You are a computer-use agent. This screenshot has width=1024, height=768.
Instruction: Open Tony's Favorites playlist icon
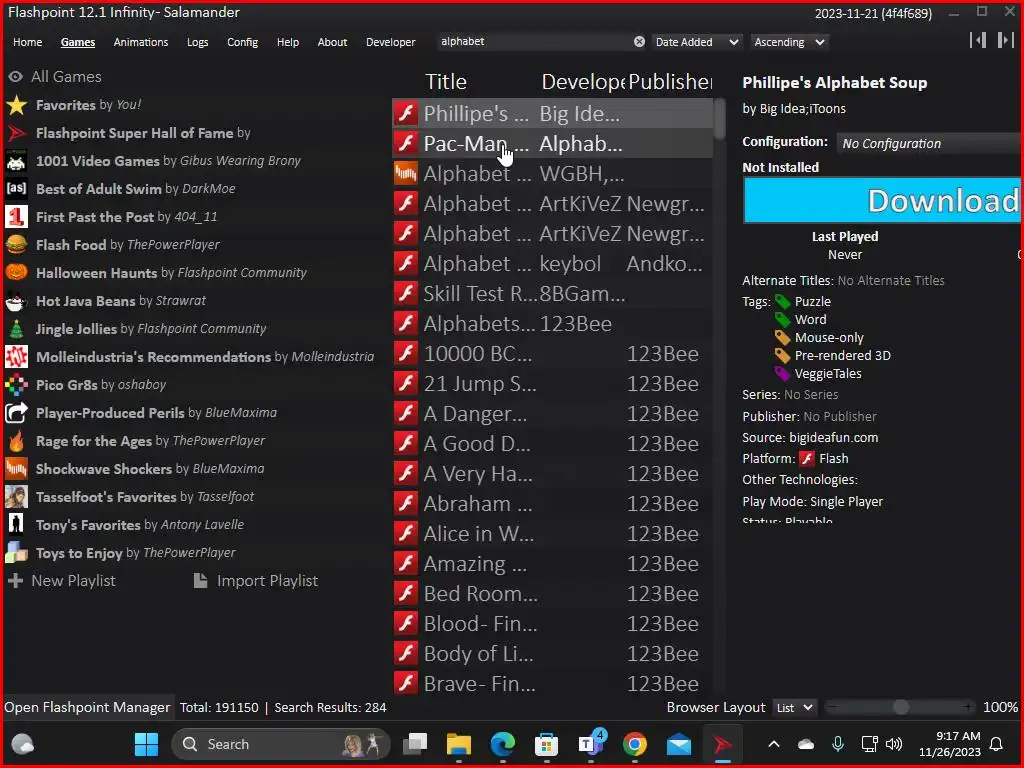pyautogui.click(x=16, y=525)
